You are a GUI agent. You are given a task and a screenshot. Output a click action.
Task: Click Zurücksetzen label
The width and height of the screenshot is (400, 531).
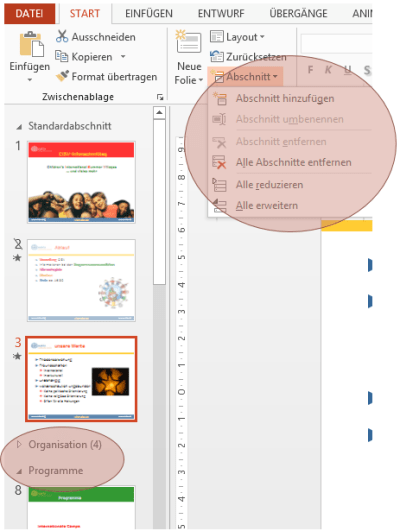[256, 57]
